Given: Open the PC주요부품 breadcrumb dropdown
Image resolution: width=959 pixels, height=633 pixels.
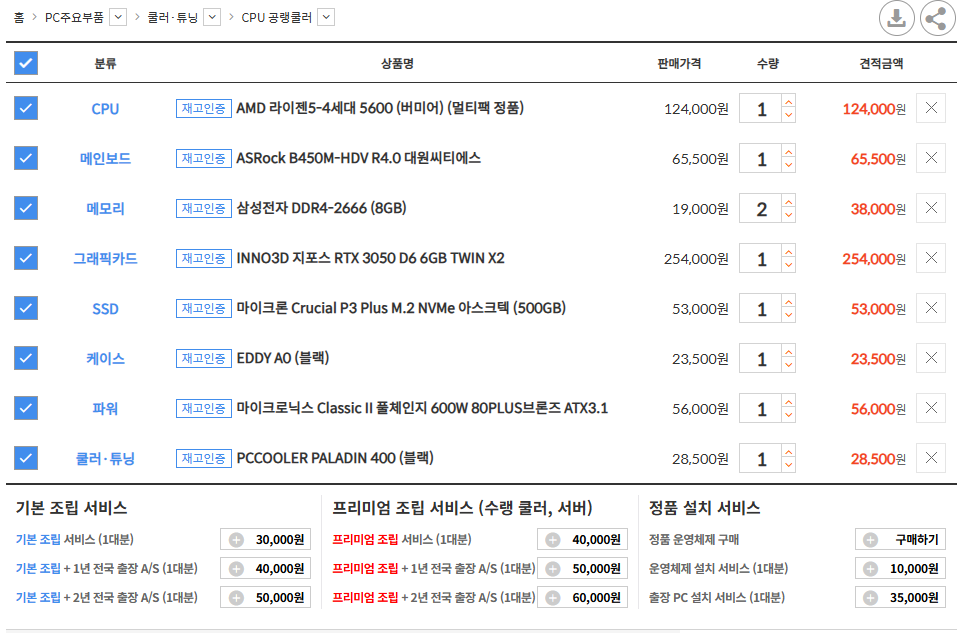Looking at the screenshot, I should point(118,18).
